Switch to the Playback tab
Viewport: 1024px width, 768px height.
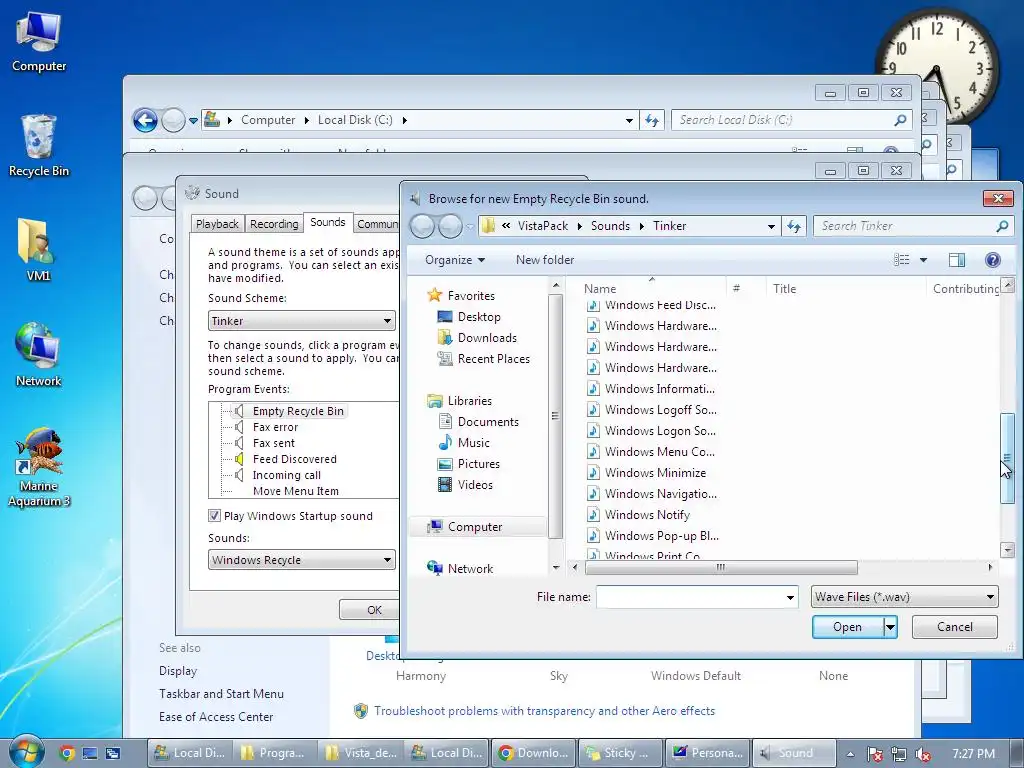[217, 224]
